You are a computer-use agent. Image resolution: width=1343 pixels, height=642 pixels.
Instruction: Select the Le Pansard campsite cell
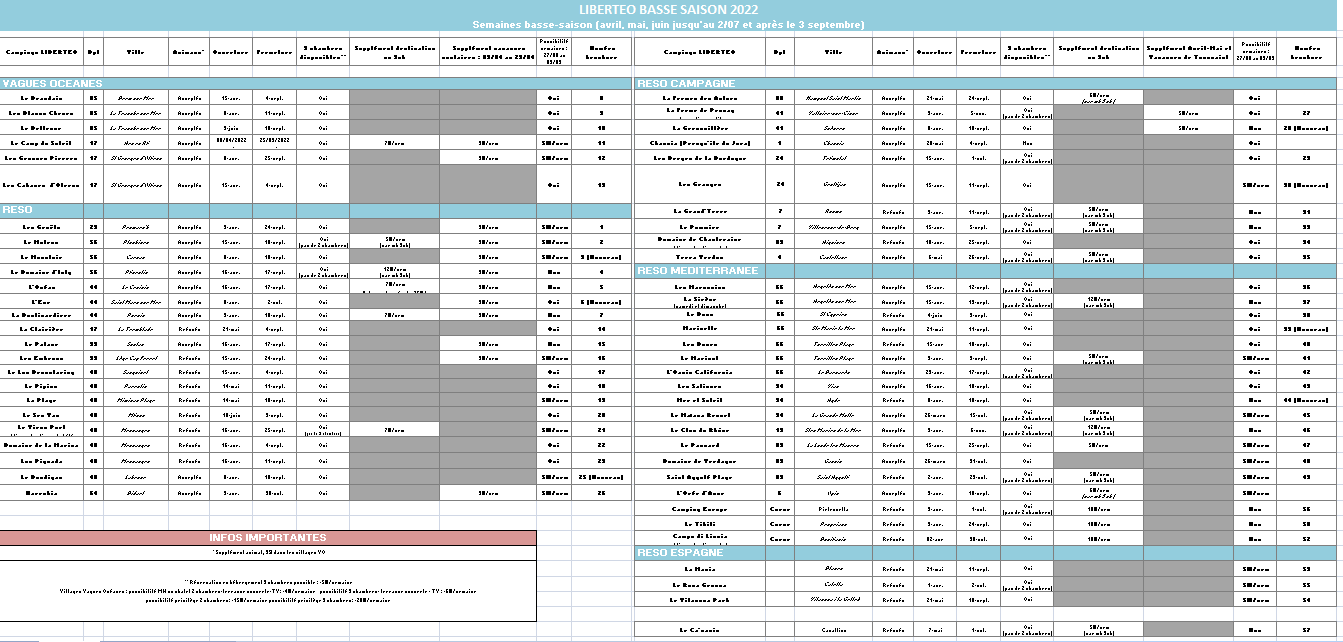click(x=700, y=445)
